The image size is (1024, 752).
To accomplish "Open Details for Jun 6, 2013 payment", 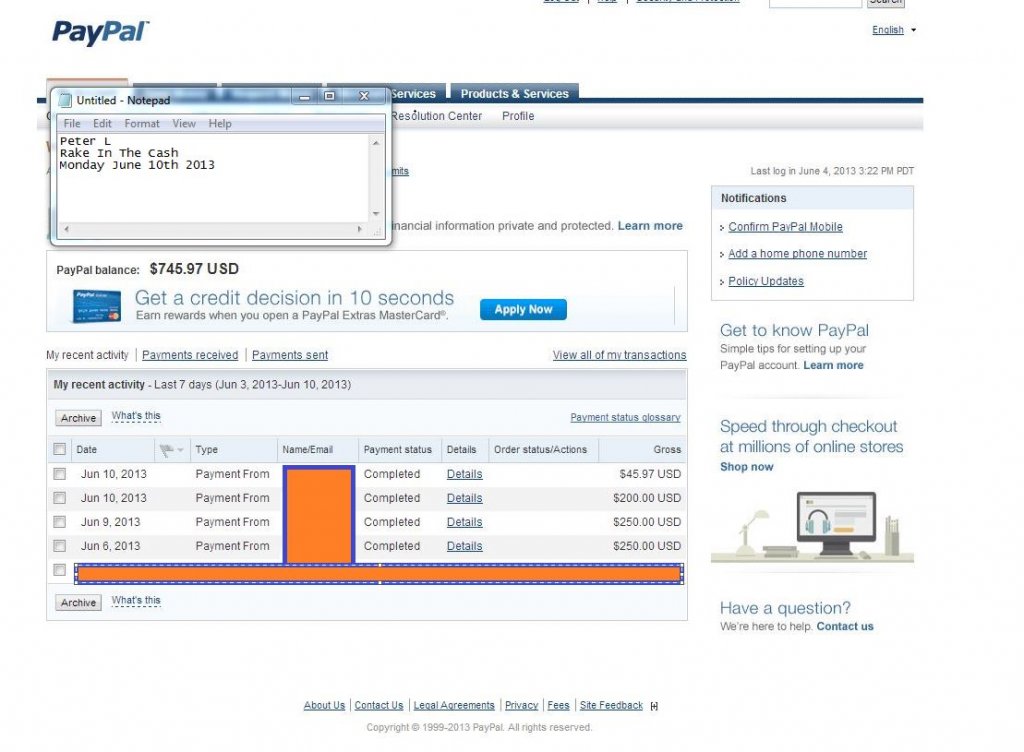I will 464,546.
